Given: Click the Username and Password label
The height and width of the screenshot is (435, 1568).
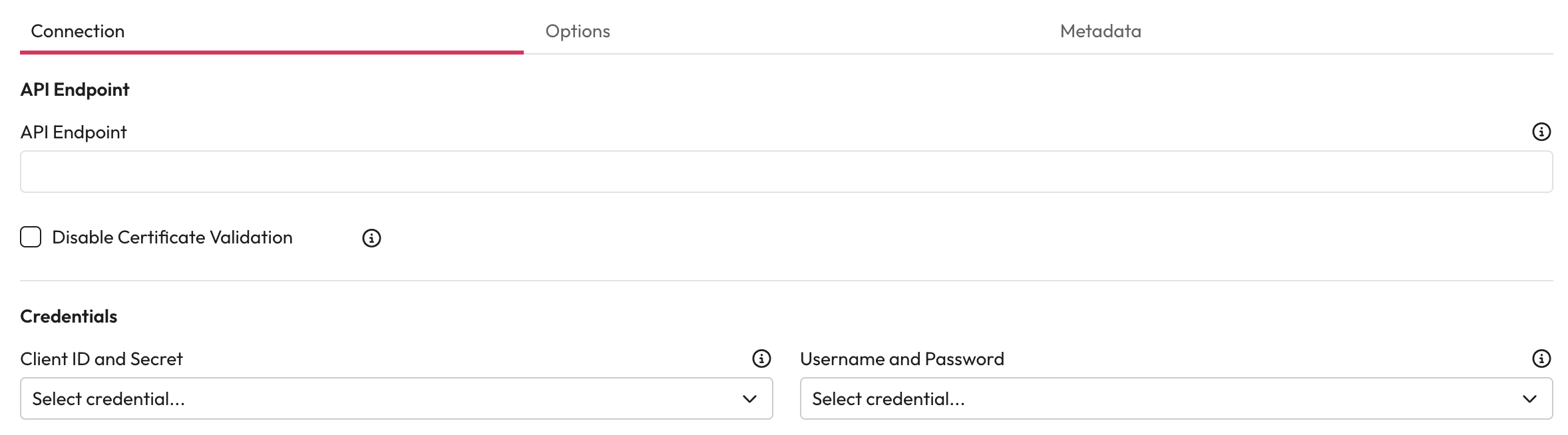Looking at the screenshot, I should (x=902, y=359).
